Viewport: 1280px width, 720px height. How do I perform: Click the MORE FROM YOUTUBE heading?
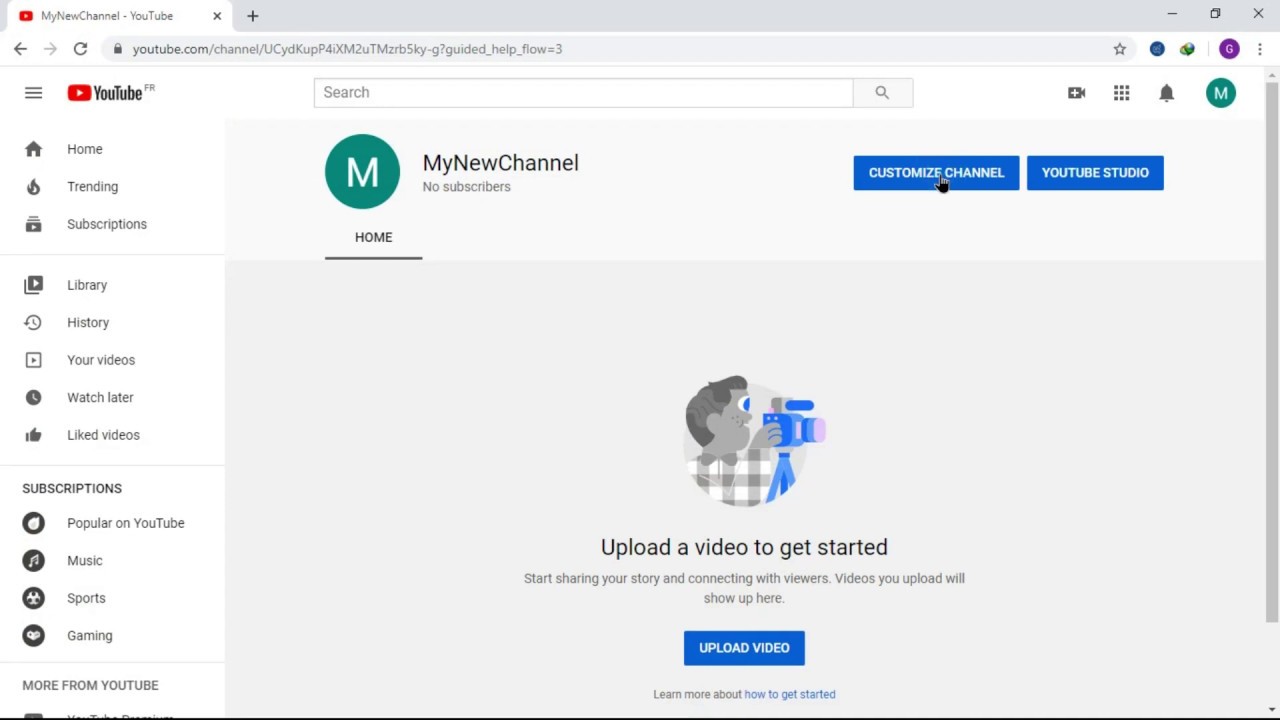[90, 685]
